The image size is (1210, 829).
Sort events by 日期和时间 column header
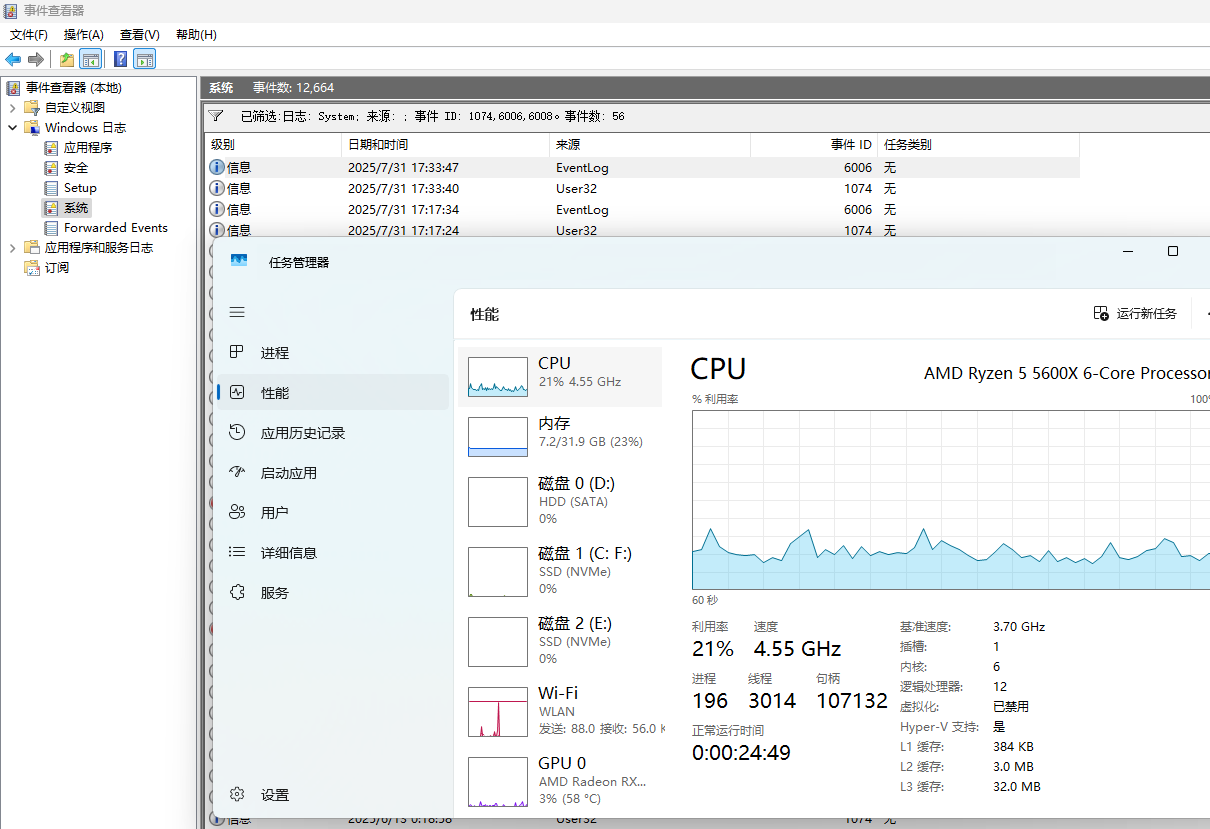pos(446,145)
